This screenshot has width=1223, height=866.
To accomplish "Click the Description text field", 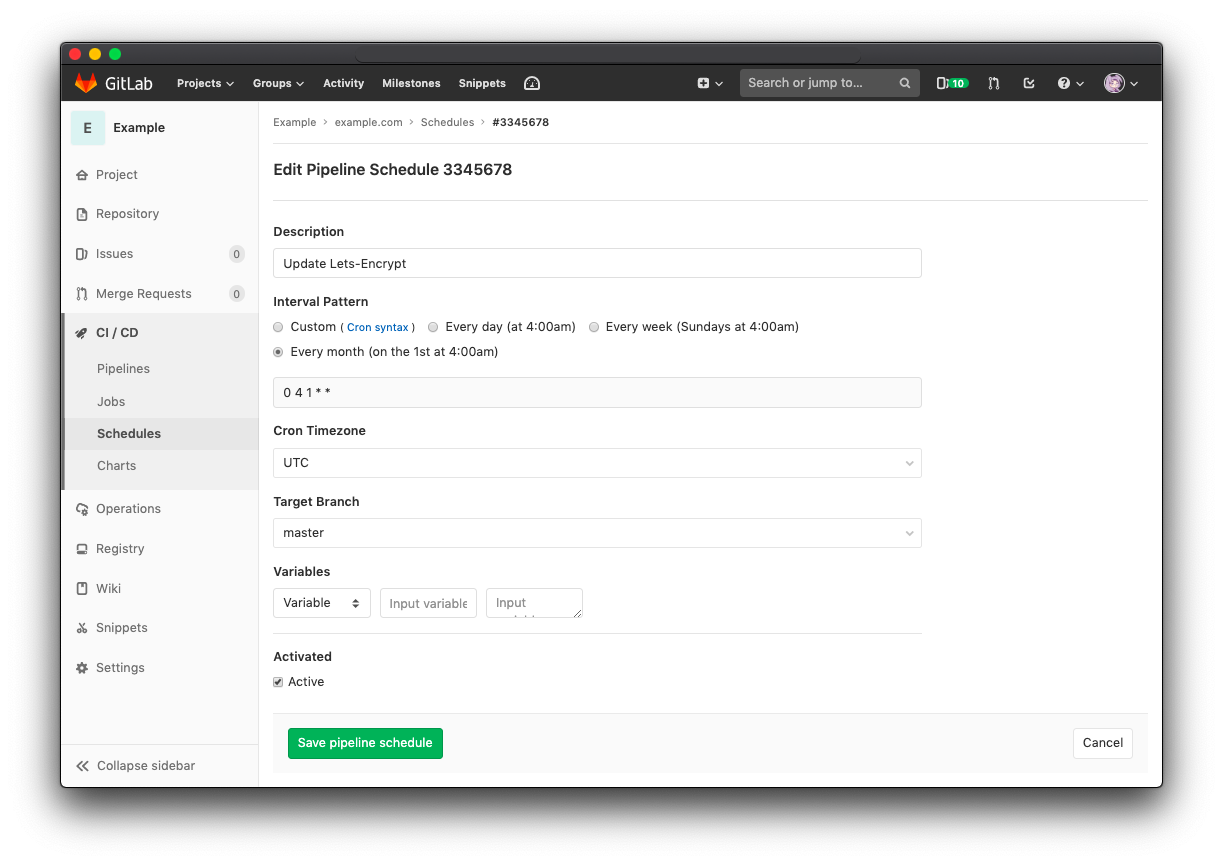I will tap(597, 263).
